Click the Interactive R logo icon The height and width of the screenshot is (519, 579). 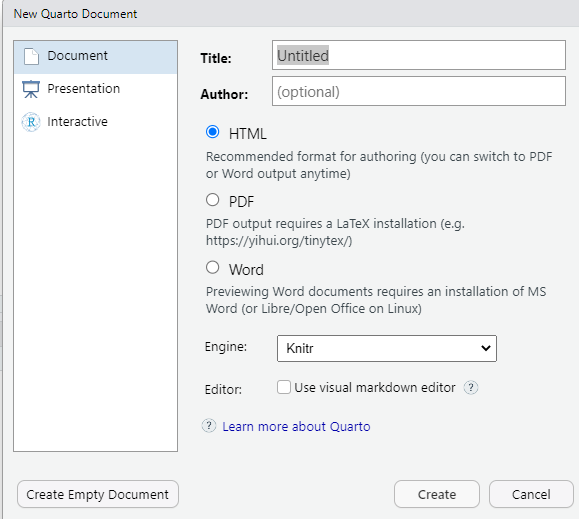click(x=31, y=122)
